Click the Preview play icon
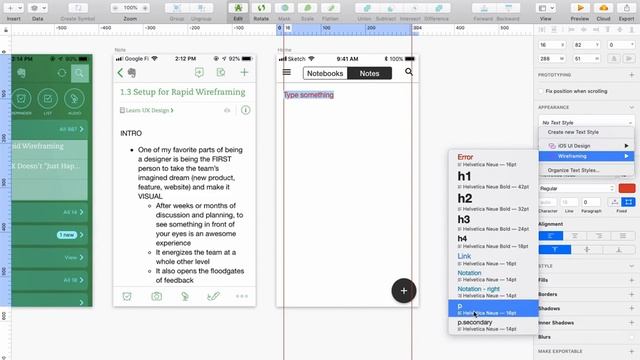Viewport: 640px width, 360px height. [x=580, y=8]
